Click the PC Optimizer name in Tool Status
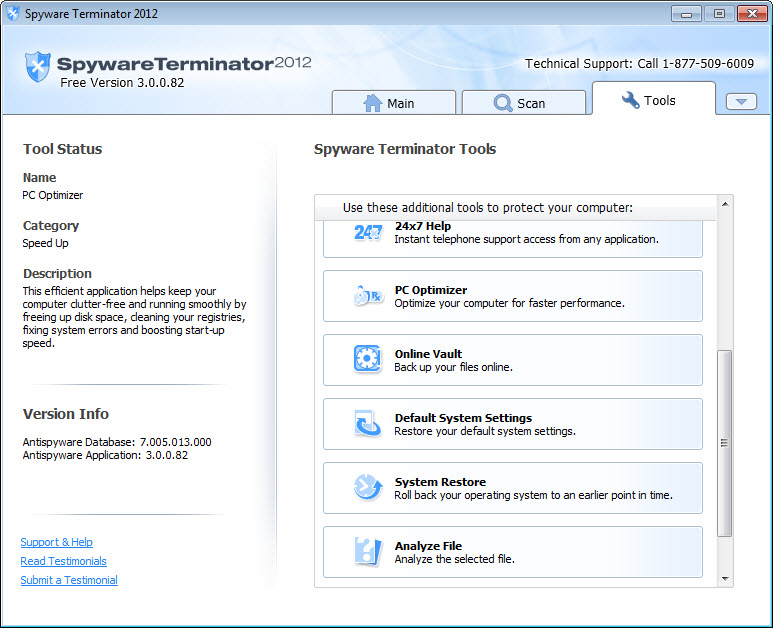Image resolution: width=773 pixels, height=628 pixels. (53, 195)
